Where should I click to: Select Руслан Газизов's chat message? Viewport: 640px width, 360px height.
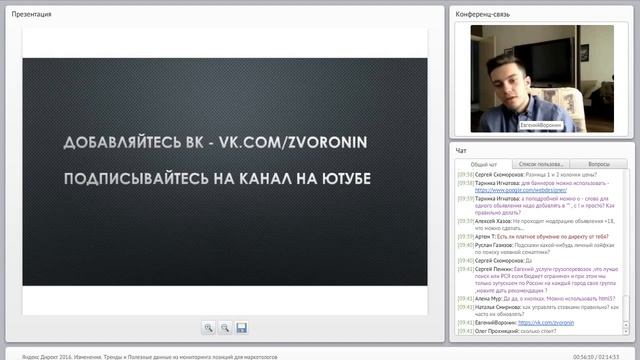536,249
